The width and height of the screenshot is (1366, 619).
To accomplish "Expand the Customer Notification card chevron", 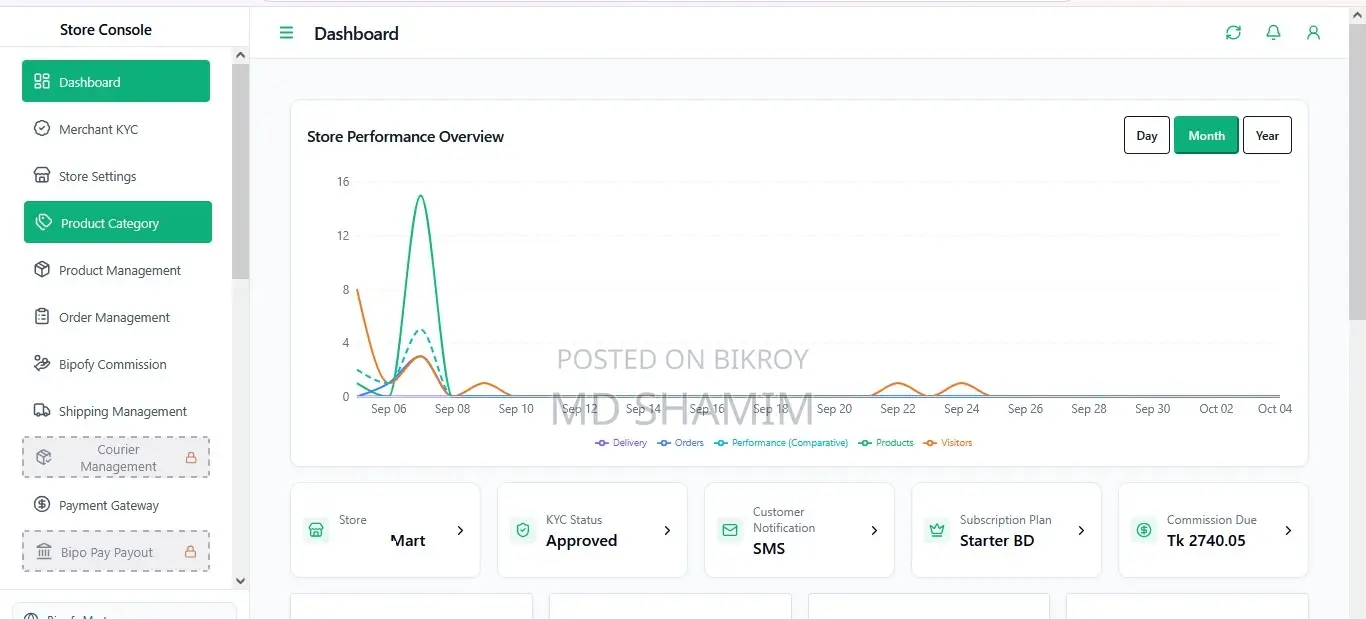I will 874,530.
